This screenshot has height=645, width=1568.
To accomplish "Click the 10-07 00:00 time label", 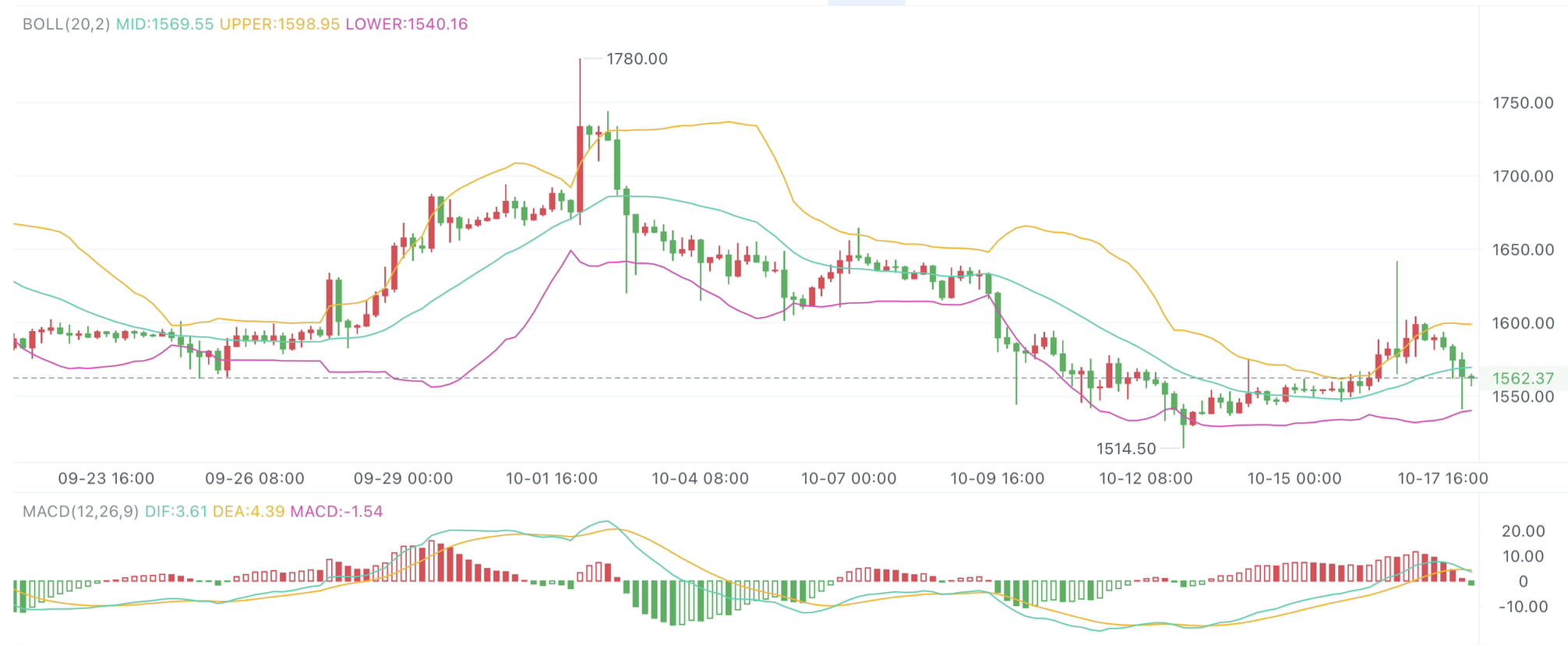I will [849, 478].
